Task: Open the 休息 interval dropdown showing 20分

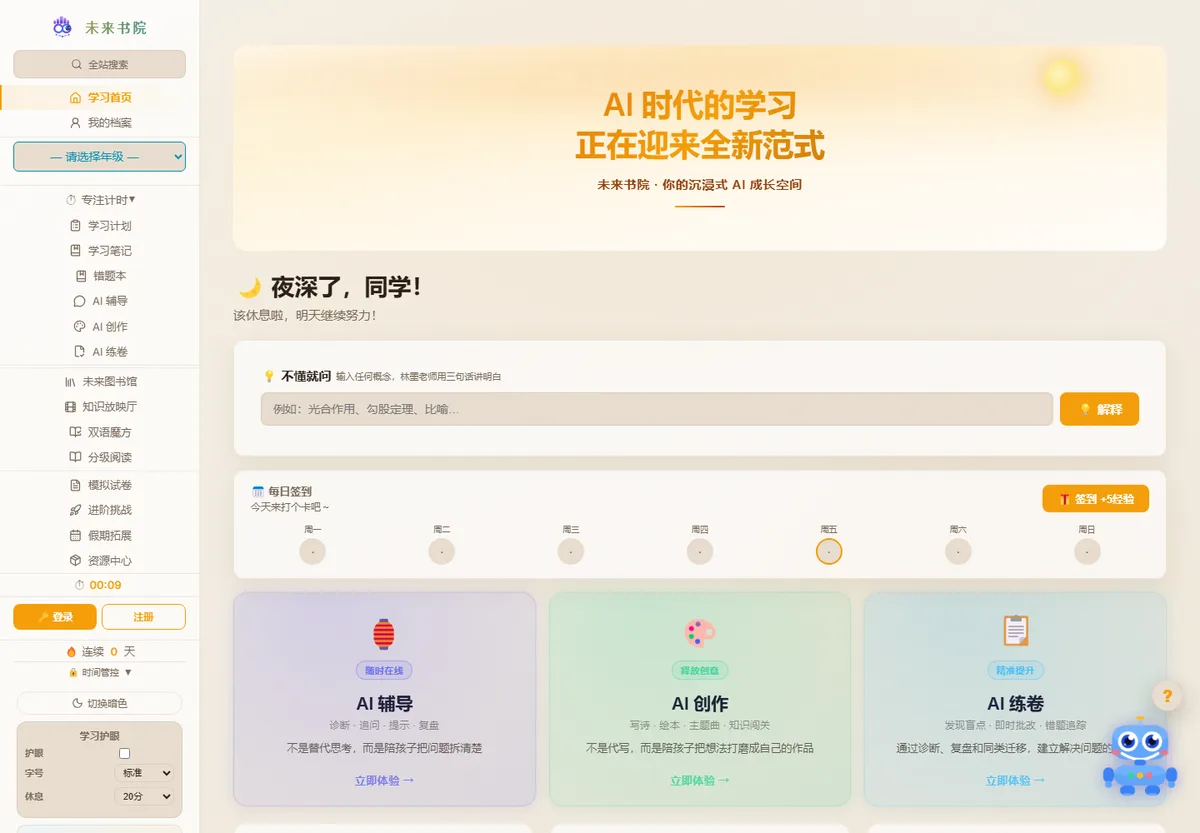Action: 144,797
